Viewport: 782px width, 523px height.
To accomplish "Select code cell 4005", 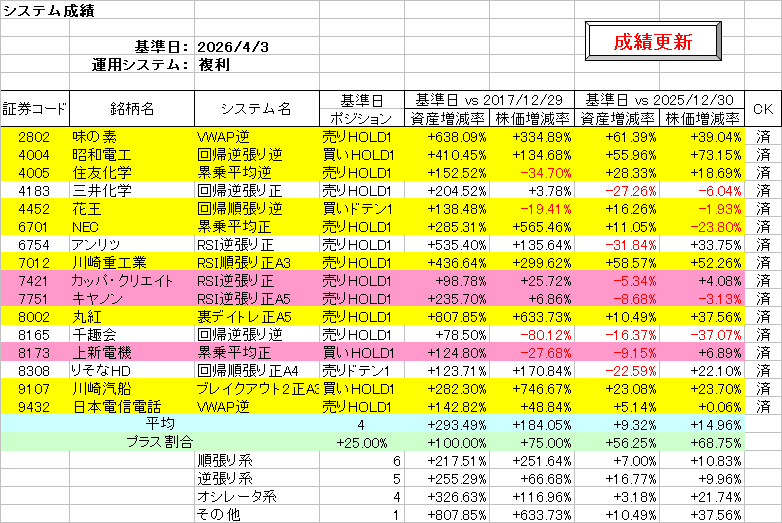I will tap(34, 173).
